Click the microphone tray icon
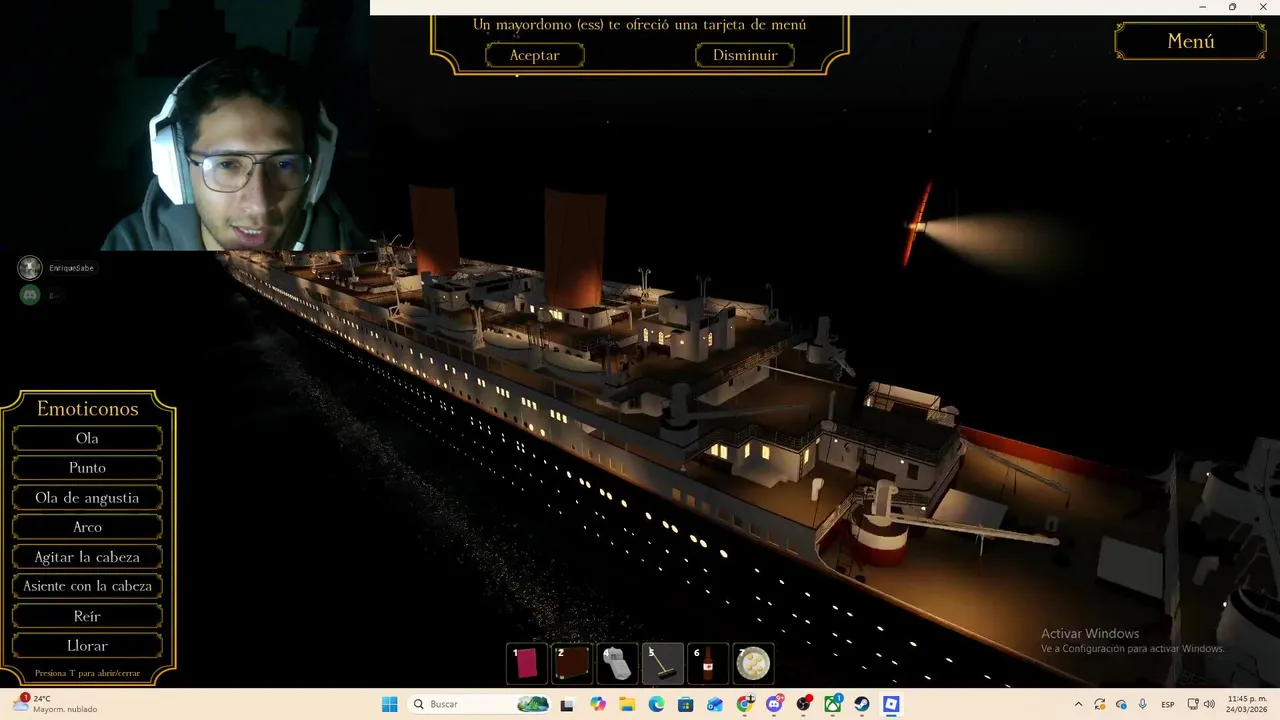The image size is (1280, 720). [1142, 704]
